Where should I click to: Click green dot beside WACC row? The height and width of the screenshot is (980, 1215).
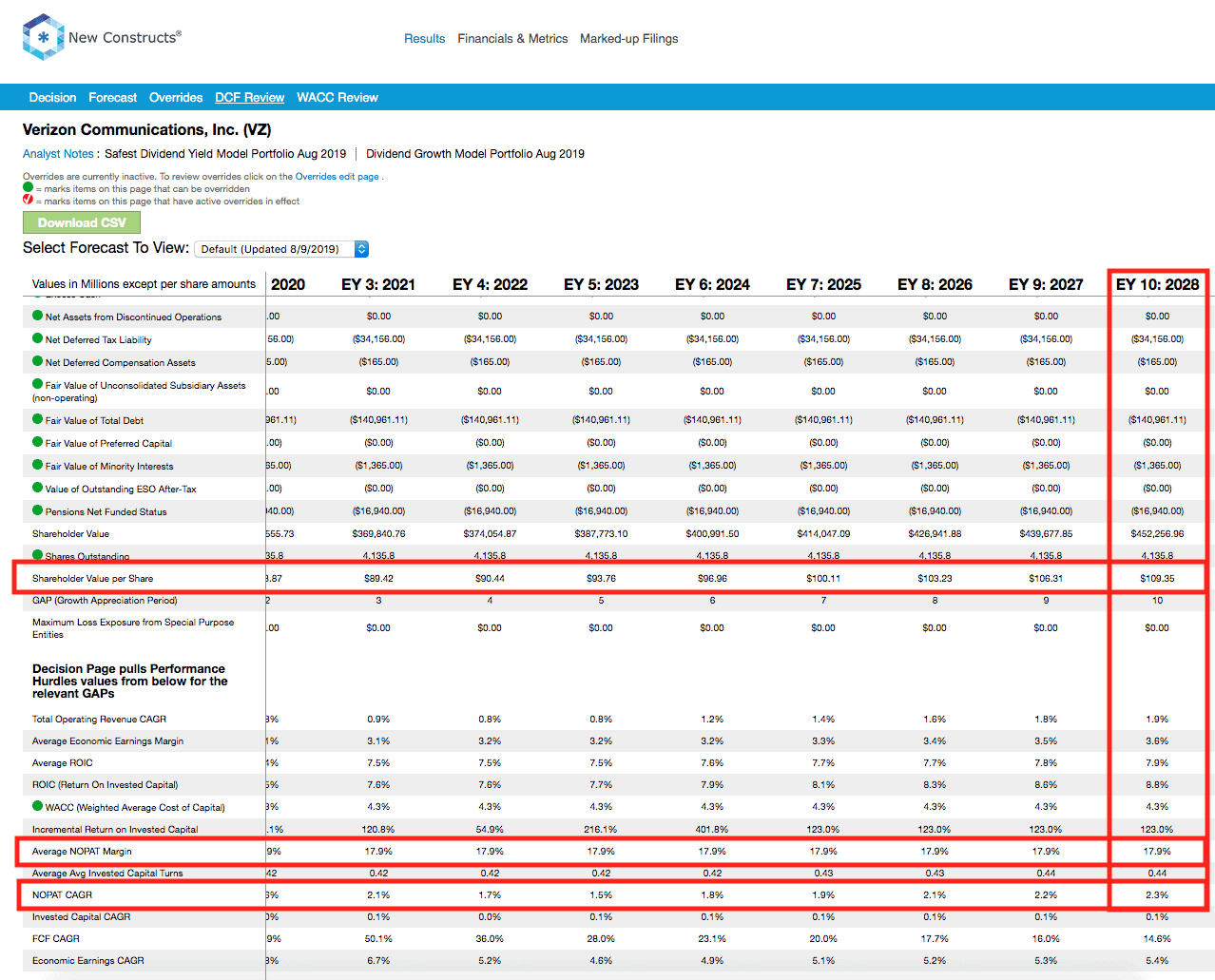(38, 806)
